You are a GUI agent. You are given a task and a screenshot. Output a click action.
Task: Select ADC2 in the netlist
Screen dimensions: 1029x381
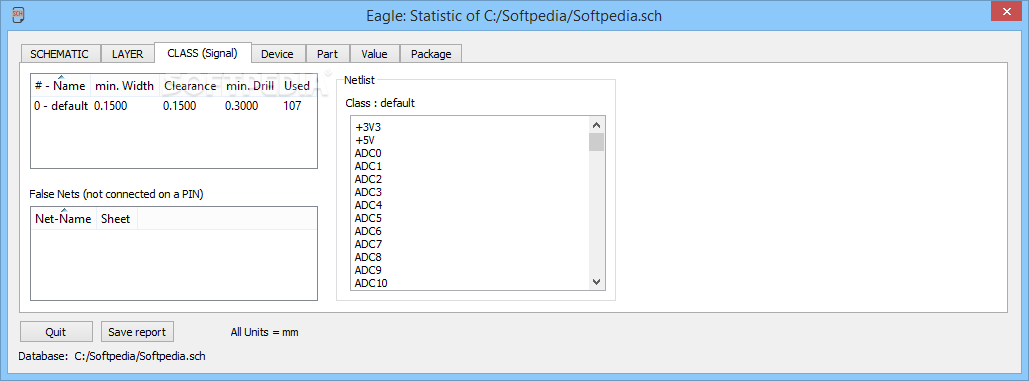click(x=368, y=179)
